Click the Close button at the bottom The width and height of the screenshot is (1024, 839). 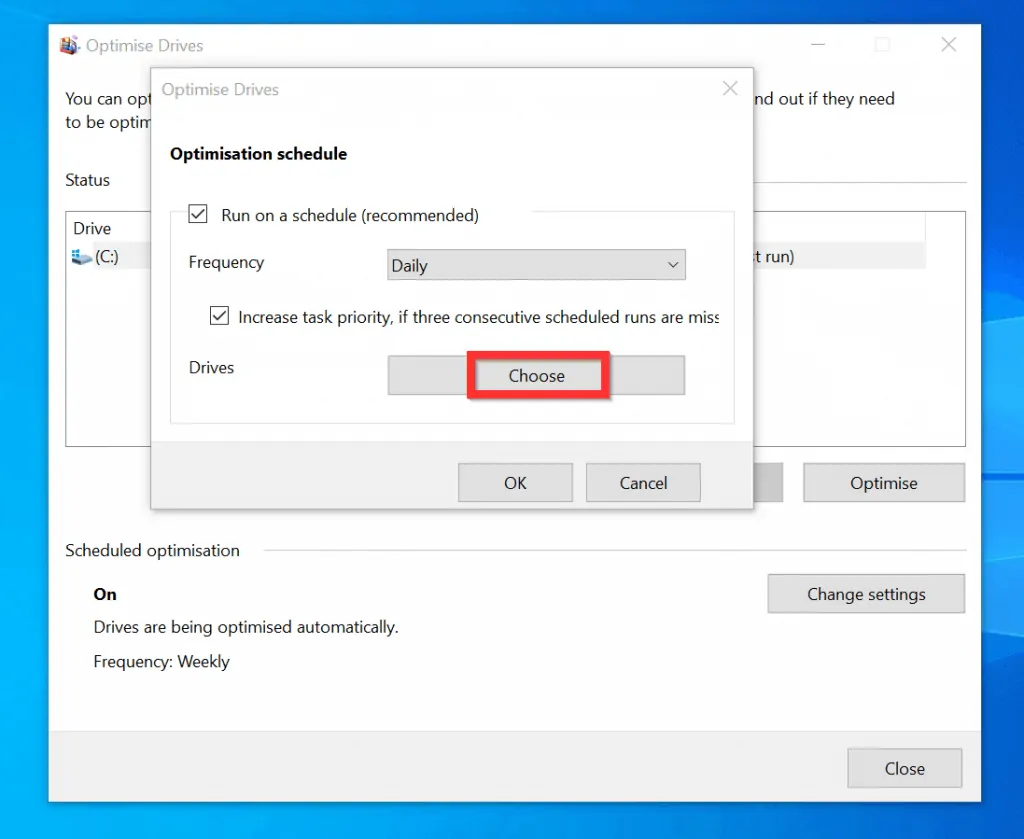click(904, 768)
